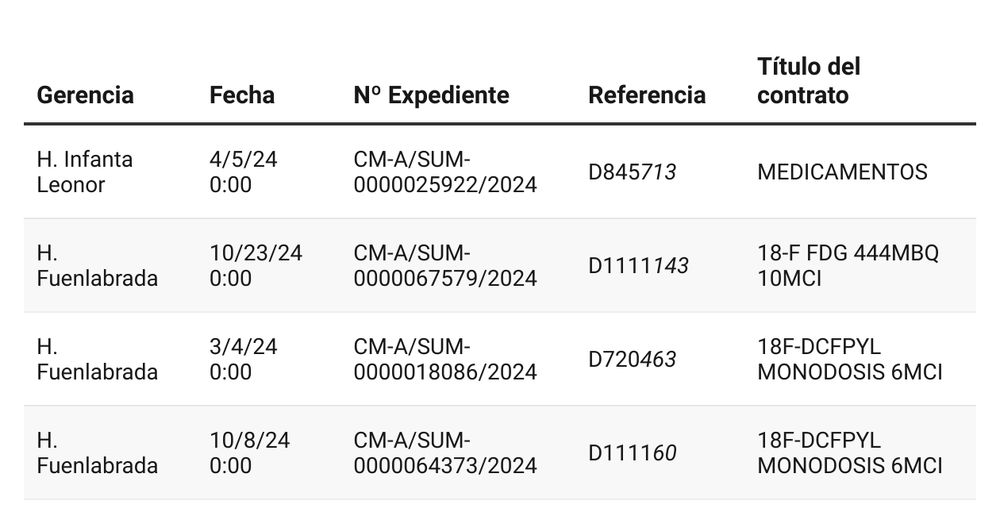Select expediente CM-A/SUM-0000067579/2024

[x=445, y=265]
